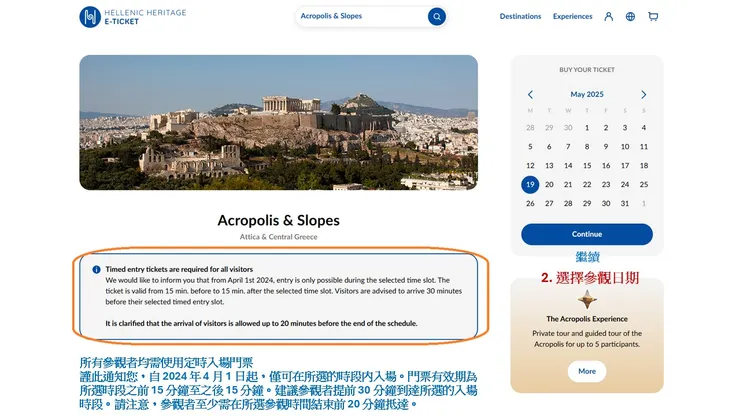Select May 28 in the calendar
740x416 pixels.
click(x=568, y=204)
